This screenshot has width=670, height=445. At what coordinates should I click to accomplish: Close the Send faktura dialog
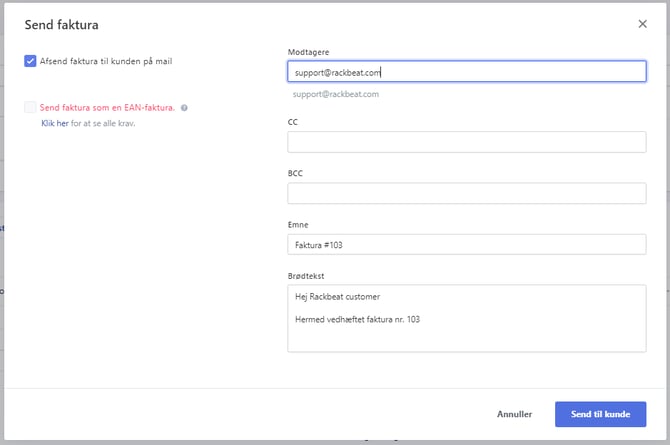click(642, 24)
